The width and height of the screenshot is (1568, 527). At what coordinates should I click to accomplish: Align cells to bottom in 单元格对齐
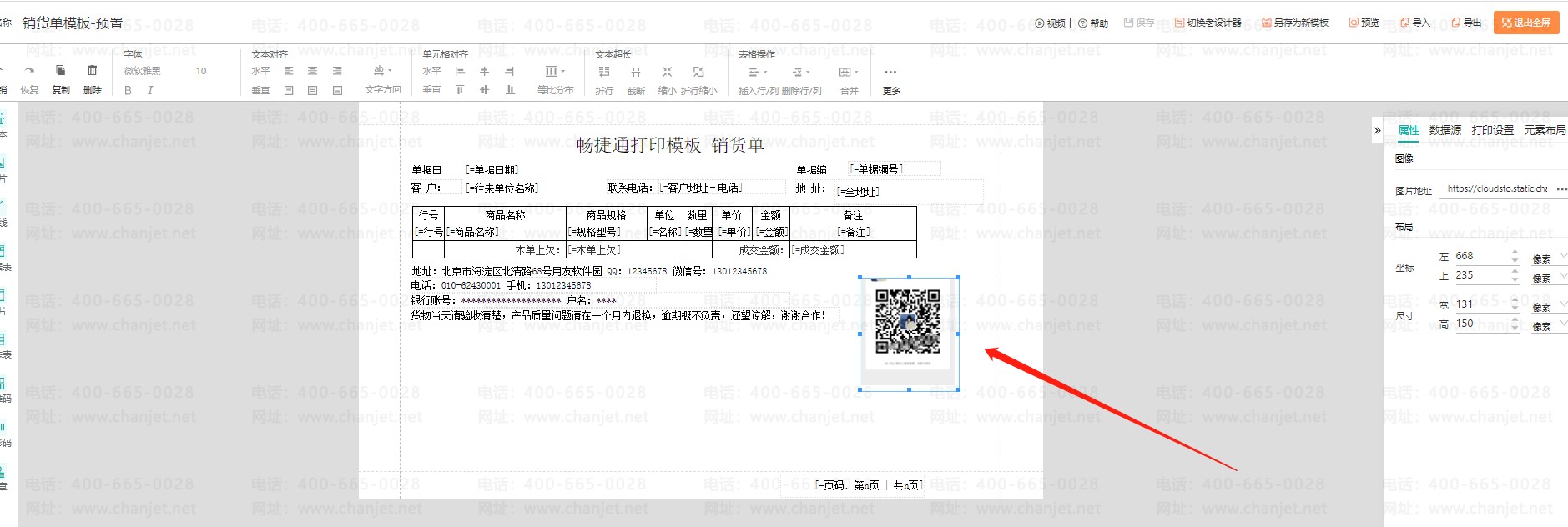coord(510,89)
